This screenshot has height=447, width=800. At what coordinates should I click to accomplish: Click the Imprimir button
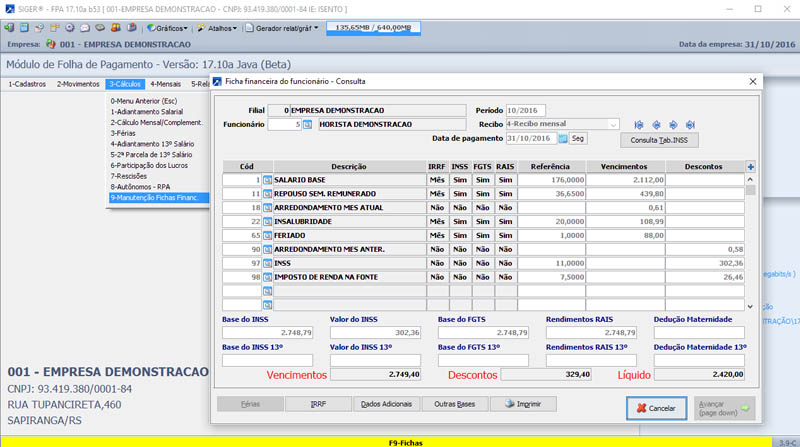pyautogui.click(x=523, y=404)
